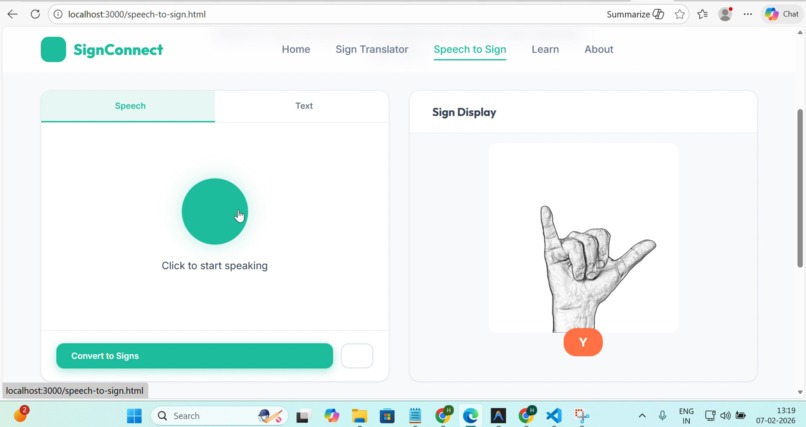Open the favorites list icon
Image resolution: width=806 pixels, height=427 pixels.
pyautogui.click(x=703, y=14)
